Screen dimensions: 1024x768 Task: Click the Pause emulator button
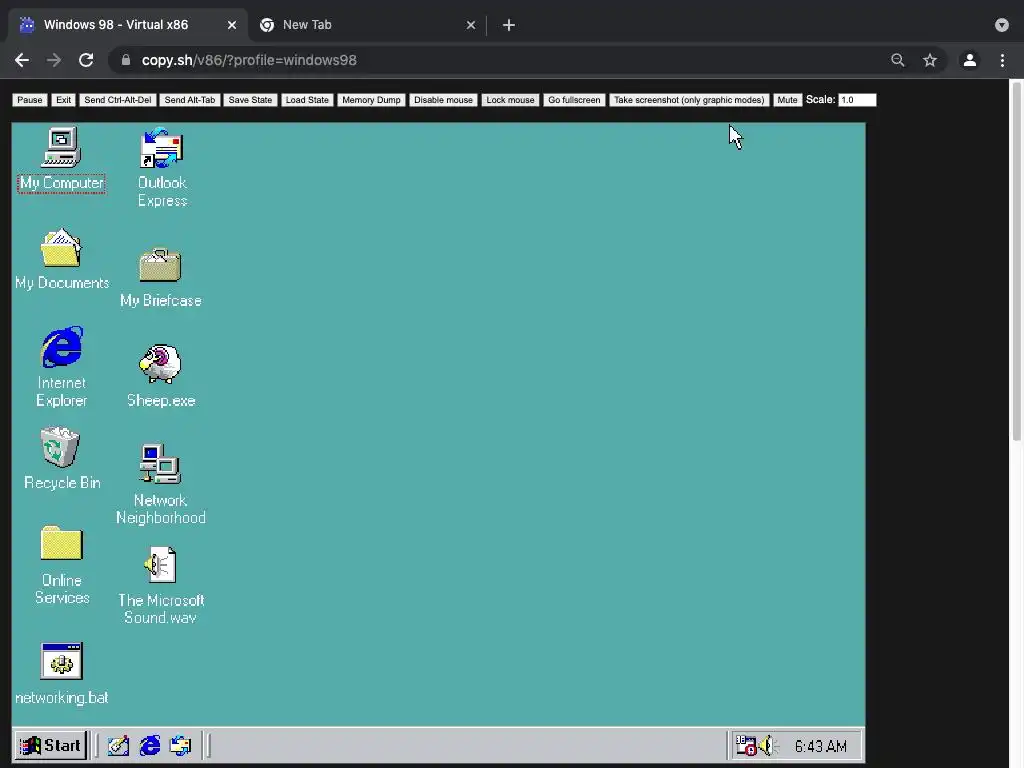click(x=29, y=100)
